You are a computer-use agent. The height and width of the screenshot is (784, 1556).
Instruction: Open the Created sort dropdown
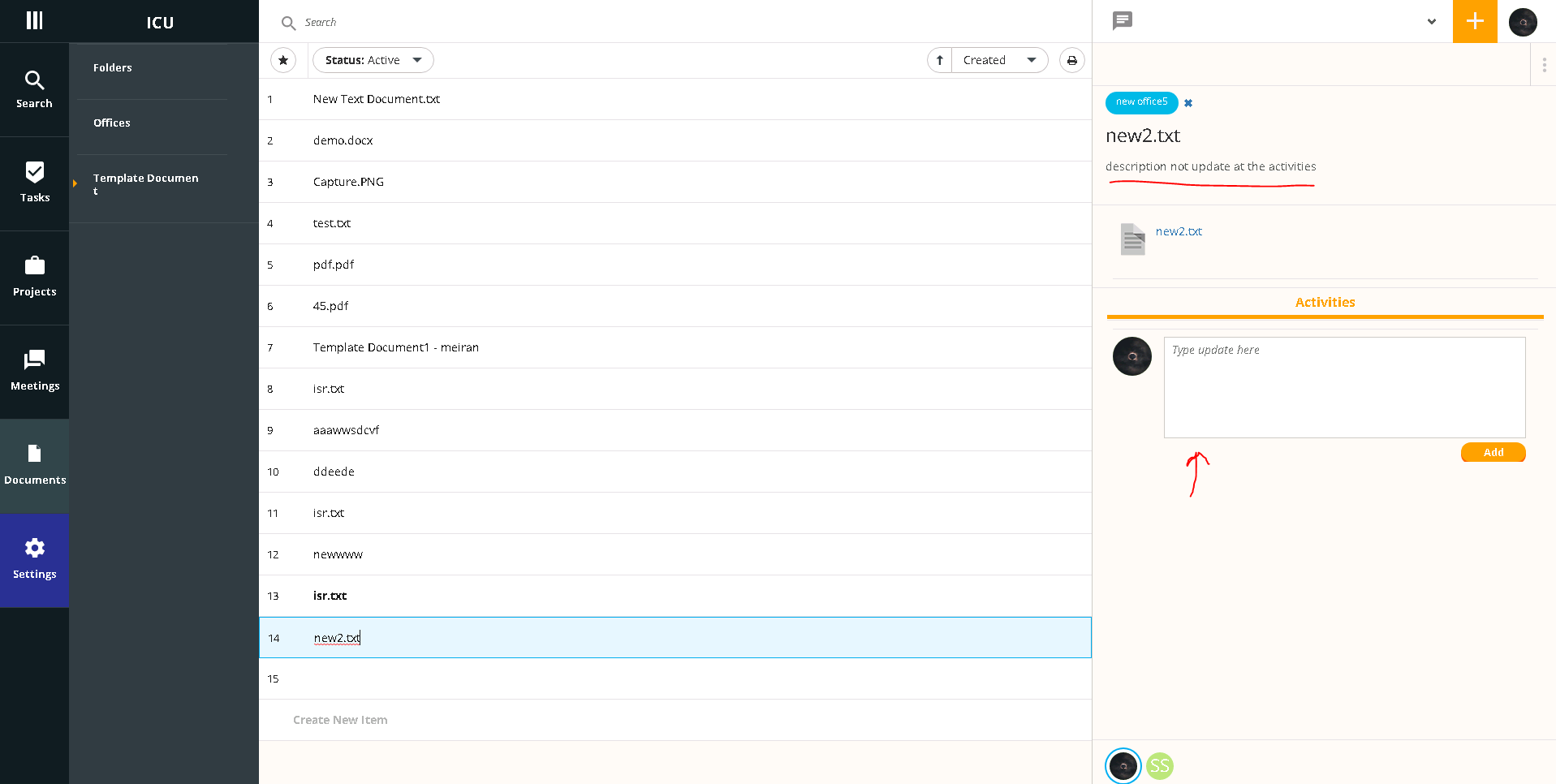click(999, 59)
